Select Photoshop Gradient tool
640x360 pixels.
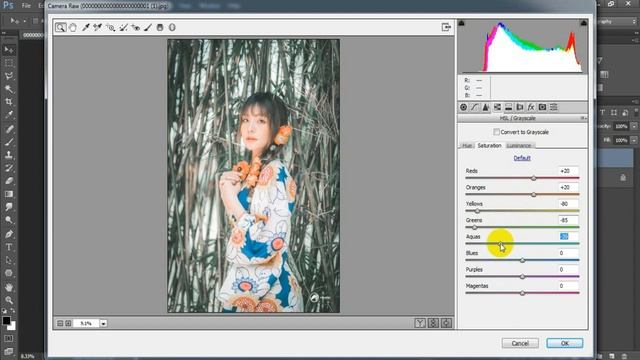9,194
